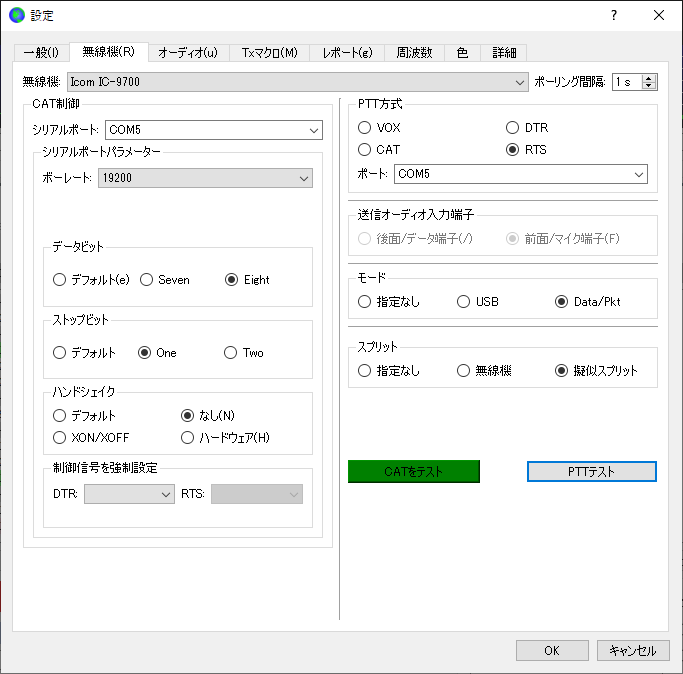The image size is (683, 674).
Task: Open the オーディオ(u) tab
Action: pos(188,53)
